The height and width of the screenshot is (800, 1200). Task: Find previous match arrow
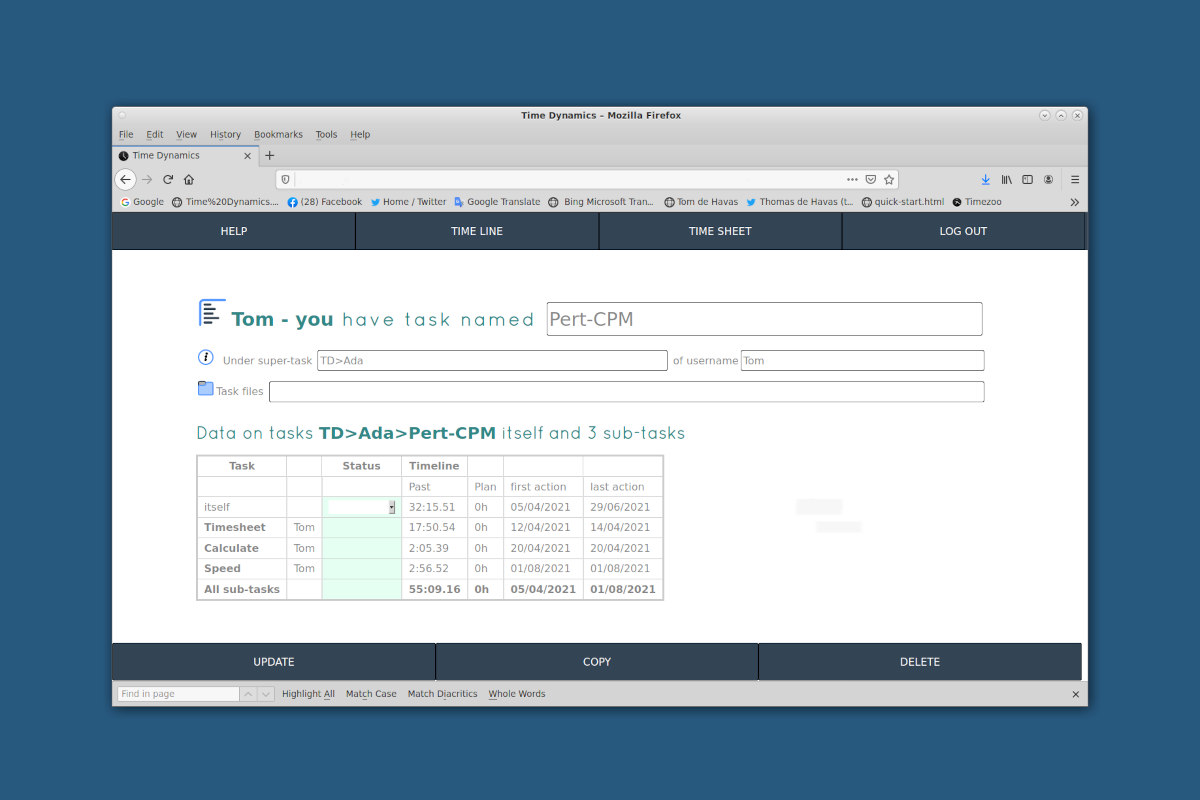click(x=248, y=694)
